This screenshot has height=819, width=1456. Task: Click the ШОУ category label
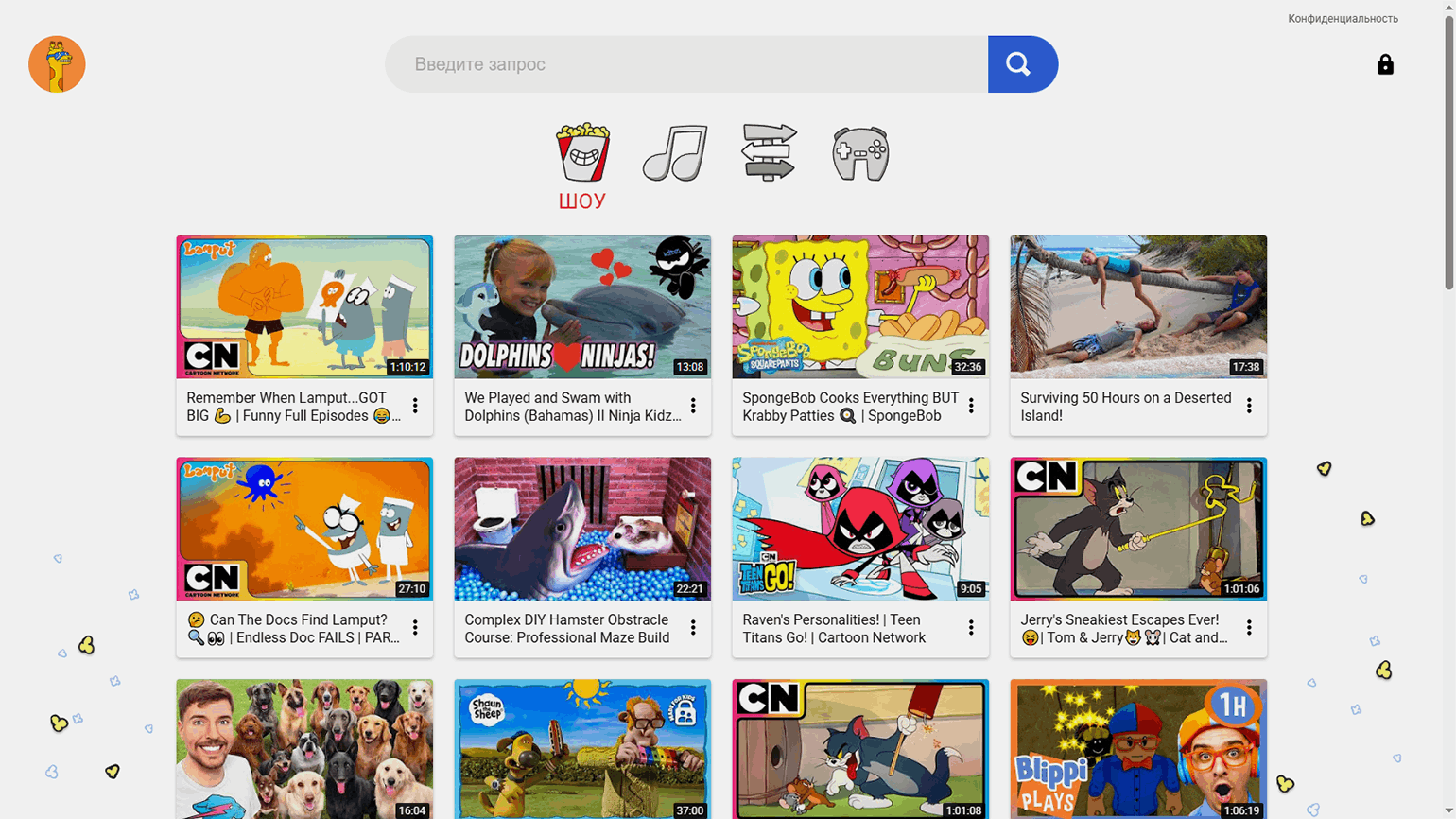(x=582, y=201)
